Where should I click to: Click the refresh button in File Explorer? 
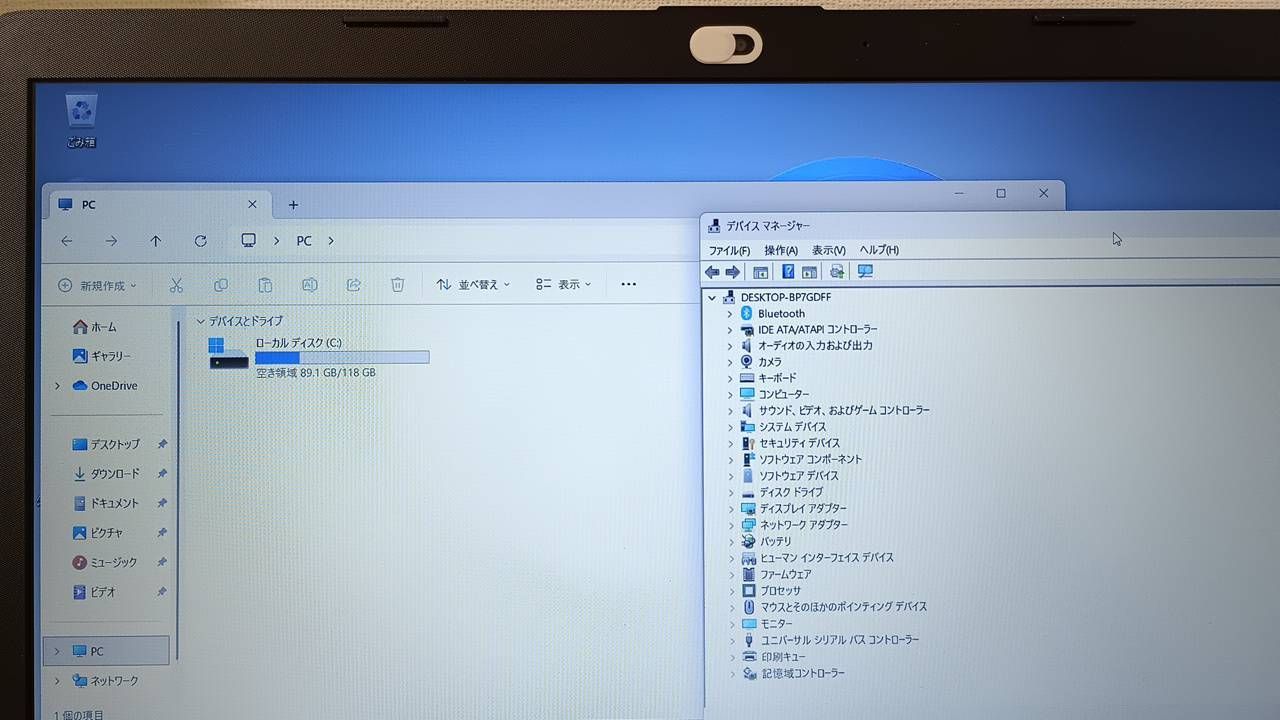(201, 241)
